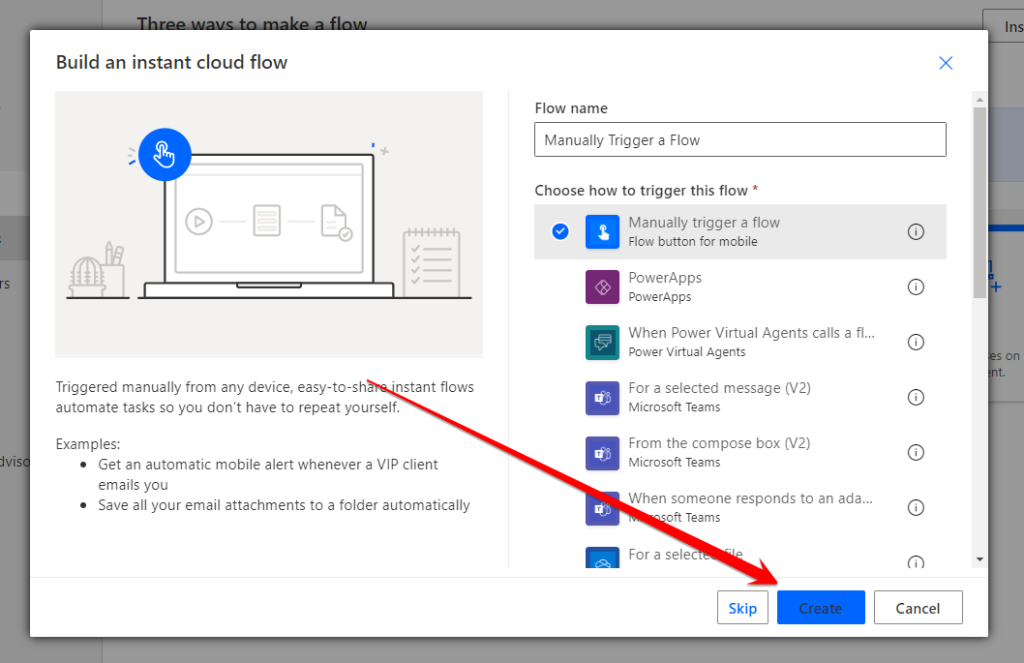
Task: Choose When someone responds to an adaptive card
Action: pyautogui.click(x=740, y=508)
